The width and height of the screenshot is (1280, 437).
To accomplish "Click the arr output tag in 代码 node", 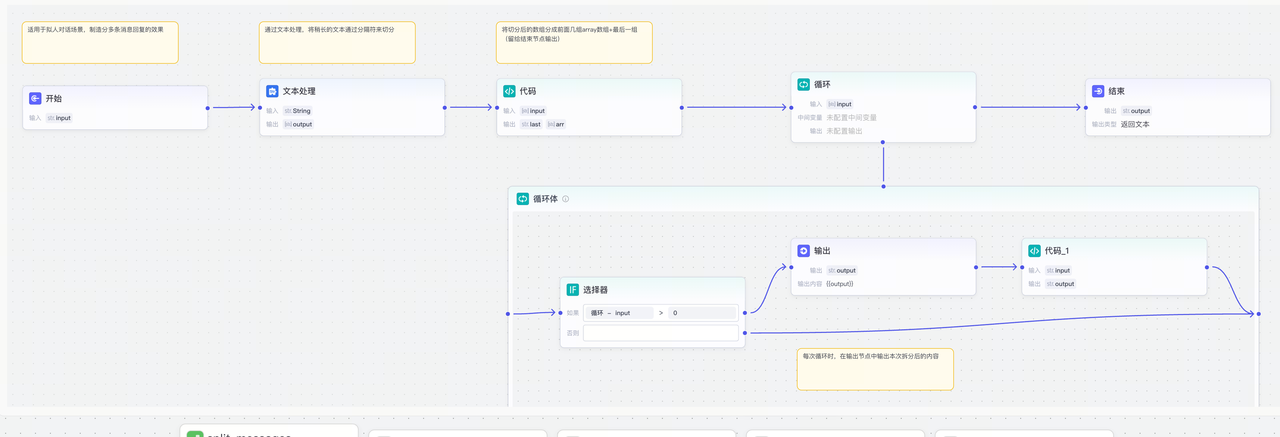I will [x=557, y=124].
